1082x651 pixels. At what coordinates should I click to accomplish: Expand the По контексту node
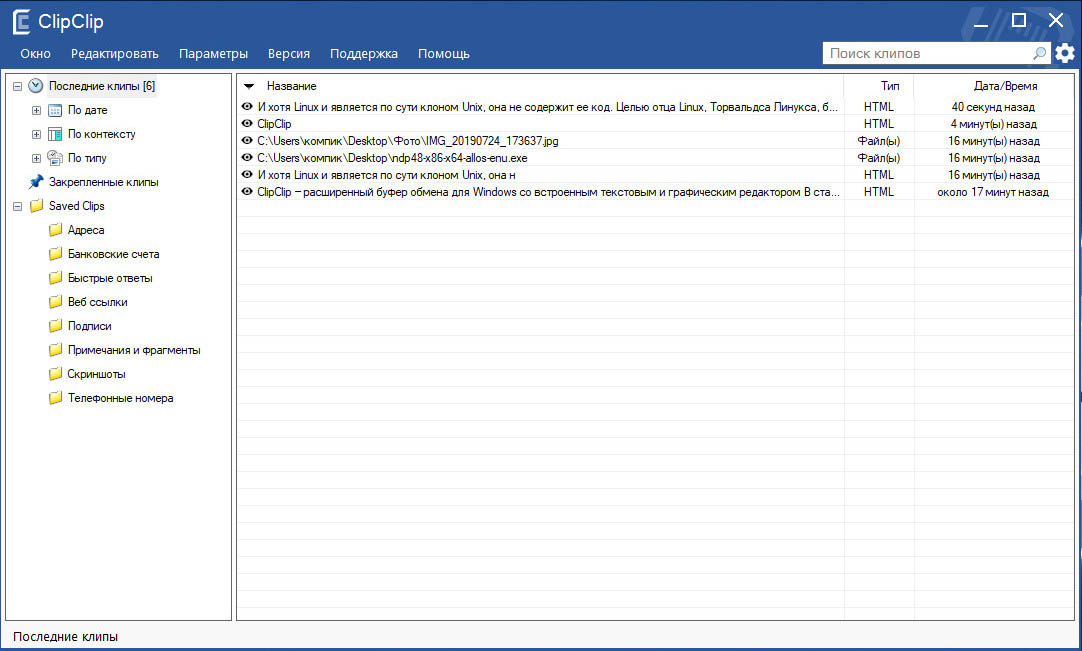pyautogui.click(x=37, y=135)
